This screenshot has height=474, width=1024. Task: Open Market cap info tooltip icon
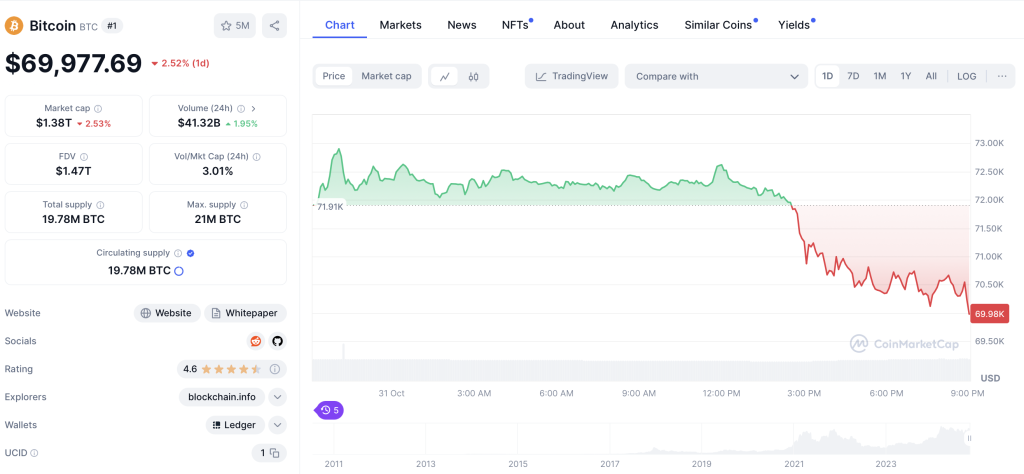pos(98,108)
